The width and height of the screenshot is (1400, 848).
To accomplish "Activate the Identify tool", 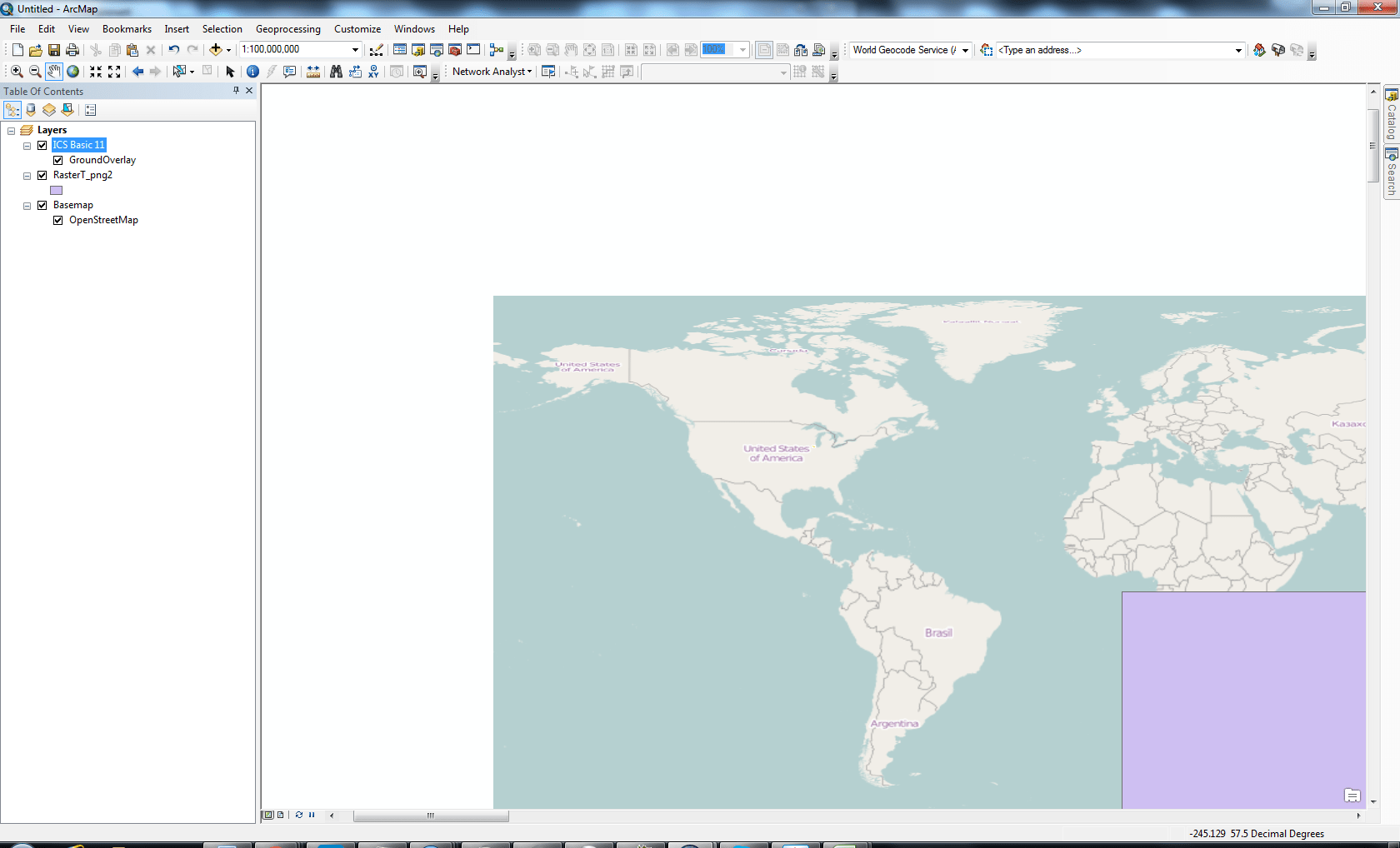I will tap(252, 71).
